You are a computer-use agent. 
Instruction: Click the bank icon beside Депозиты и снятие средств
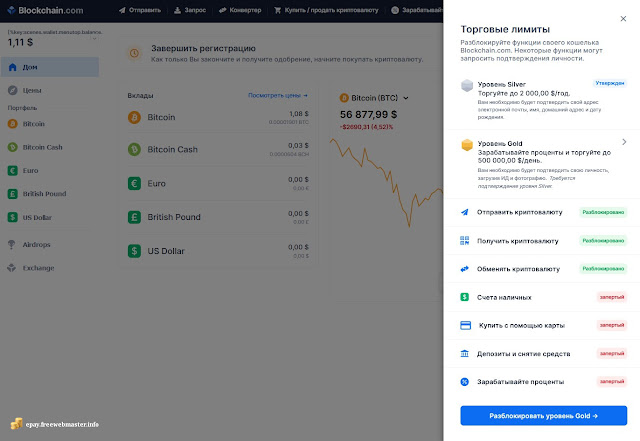click(464, 354)
